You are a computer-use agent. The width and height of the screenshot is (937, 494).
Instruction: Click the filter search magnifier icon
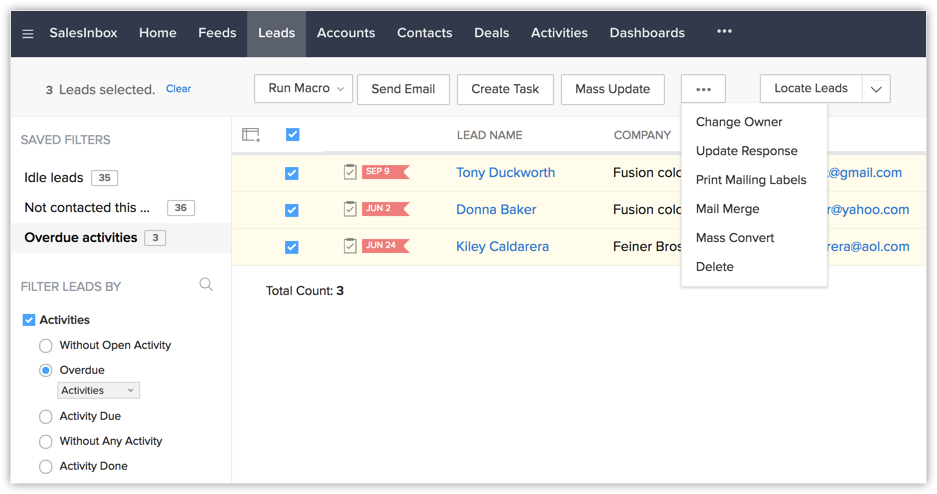(206, 285)
